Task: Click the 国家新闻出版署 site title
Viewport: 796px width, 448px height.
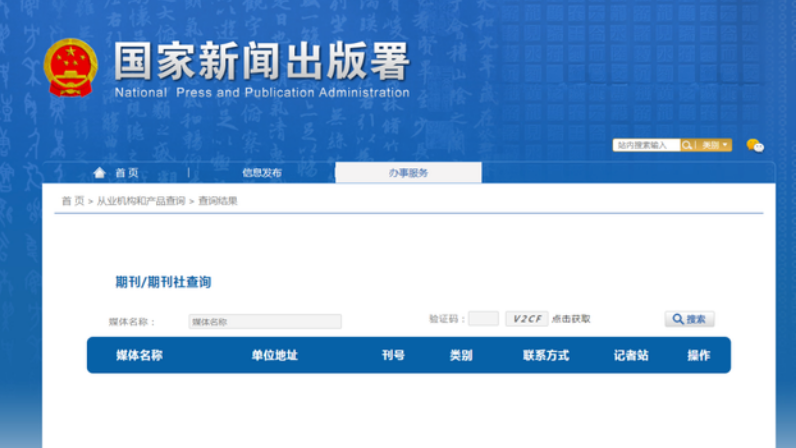Action: [260, 62]
